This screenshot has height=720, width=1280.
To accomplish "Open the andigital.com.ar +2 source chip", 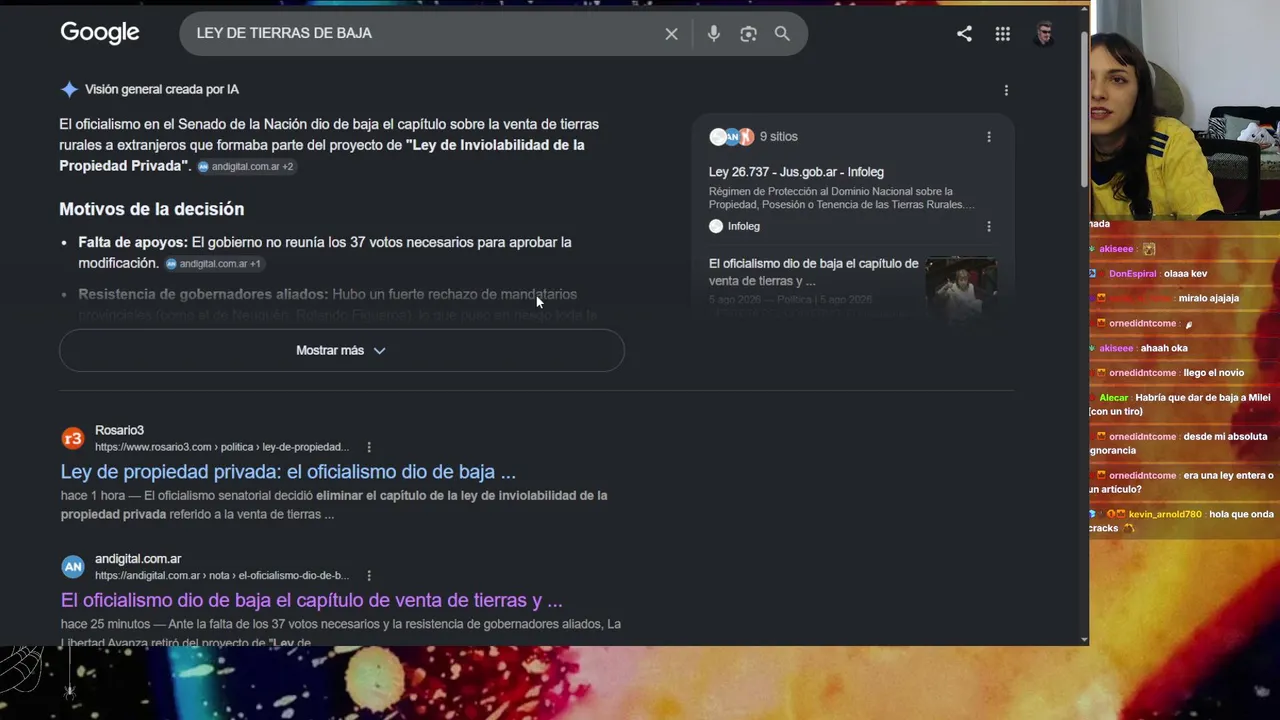I will [x=246, y=167].
